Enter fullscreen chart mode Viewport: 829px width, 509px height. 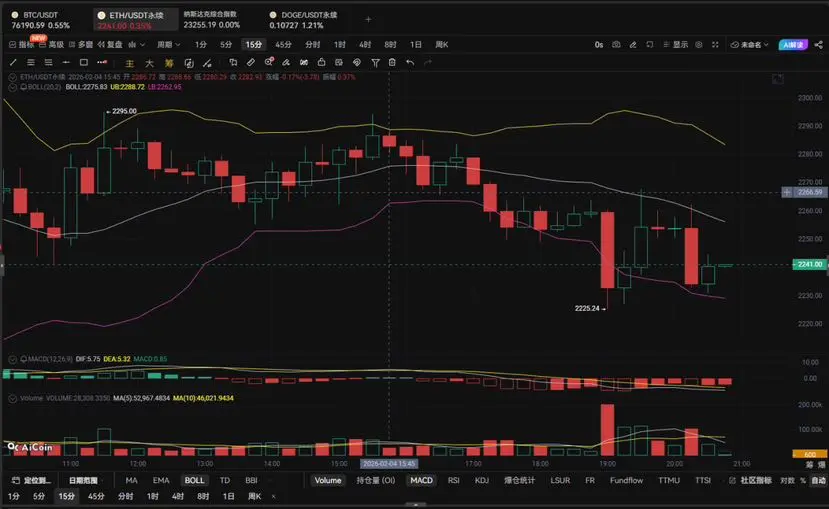click(x=715, y=44)
